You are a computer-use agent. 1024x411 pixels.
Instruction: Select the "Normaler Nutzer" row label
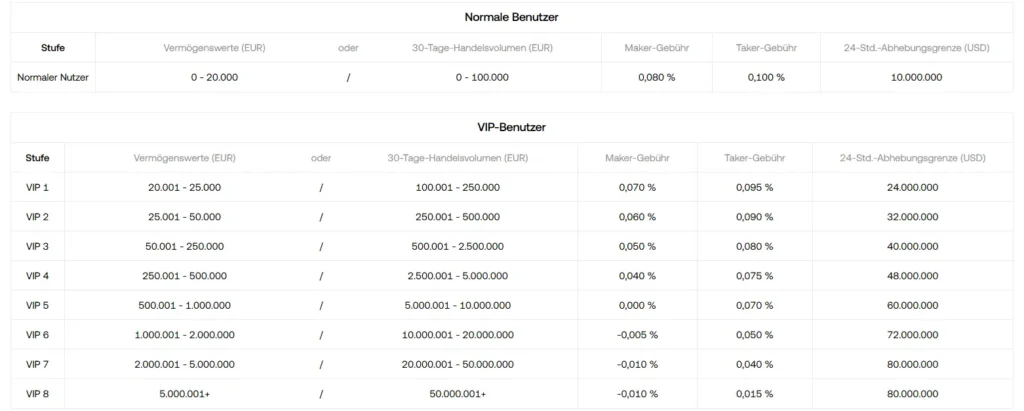pyautogui.click(x=54, y=77)
